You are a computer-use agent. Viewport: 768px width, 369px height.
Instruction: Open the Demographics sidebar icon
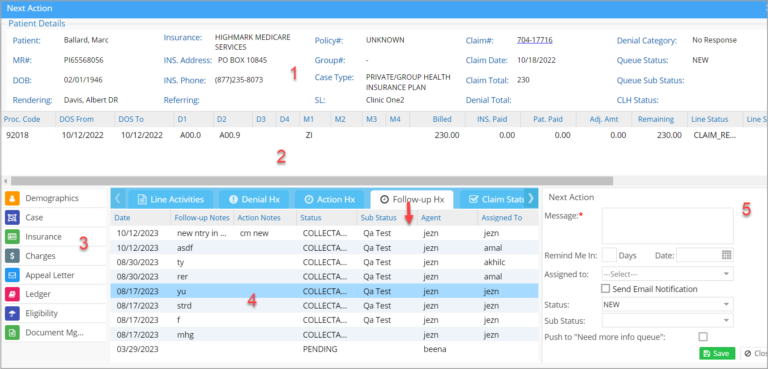[x=12, y=198]
